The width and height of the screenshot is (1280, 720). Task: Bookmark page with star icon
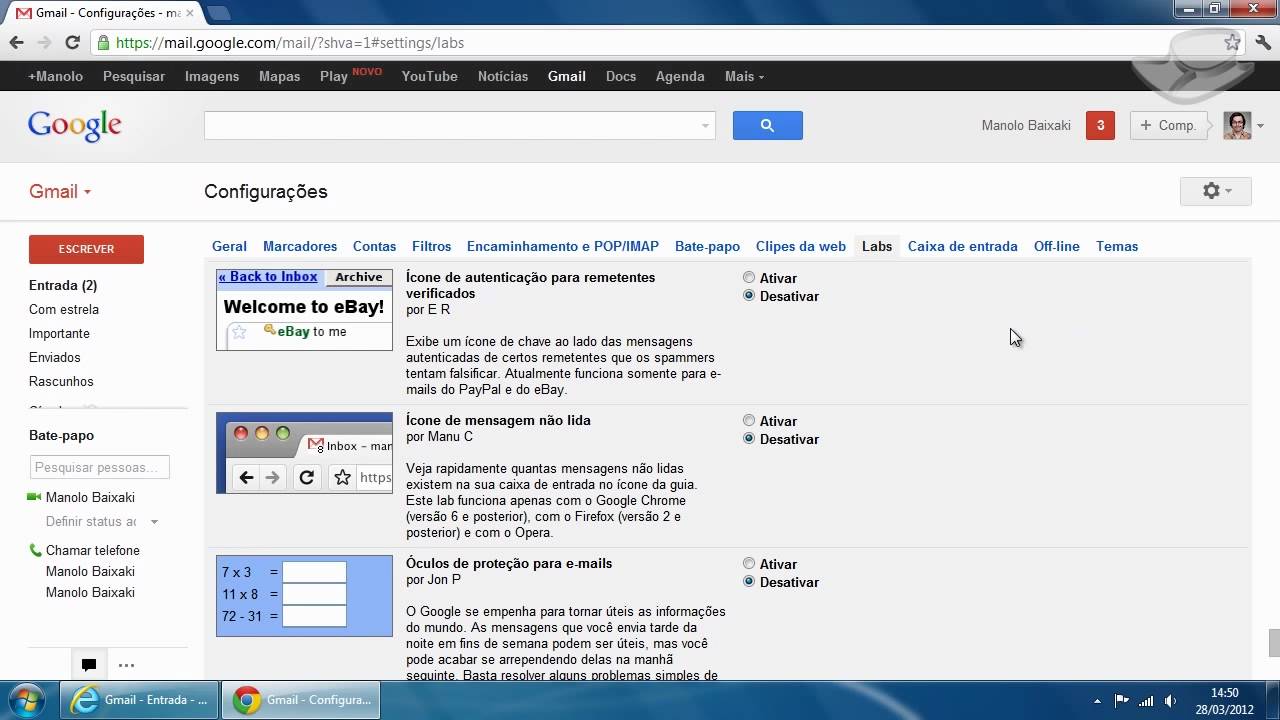(x=1232, y=42)
